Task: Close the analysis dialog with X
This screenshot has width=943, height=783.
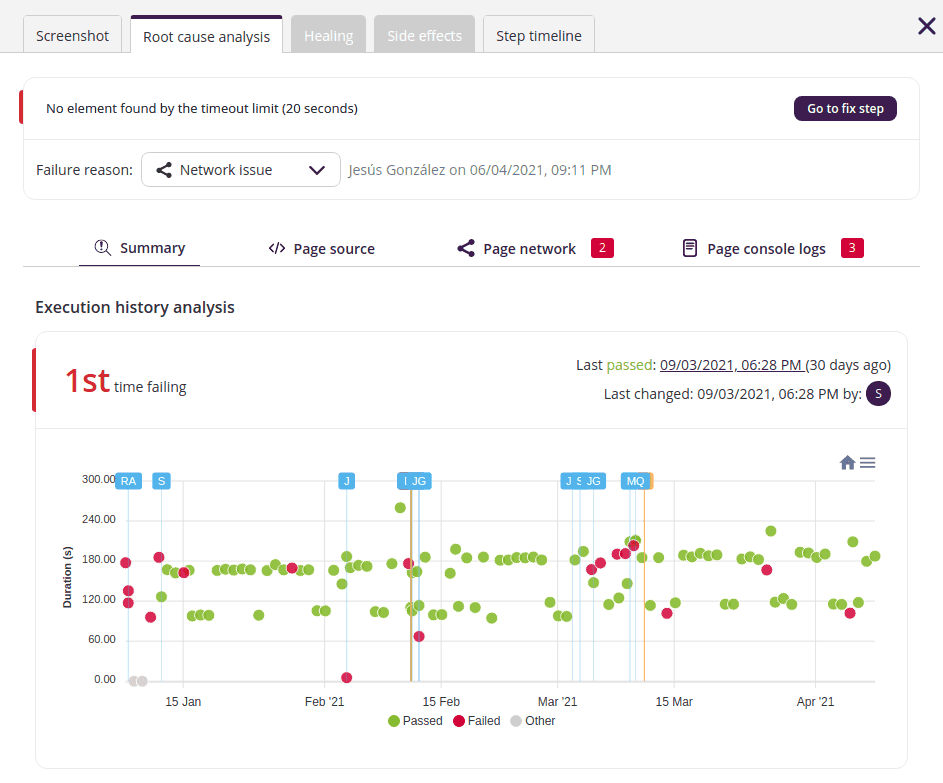Action: (x=926, y=26)
